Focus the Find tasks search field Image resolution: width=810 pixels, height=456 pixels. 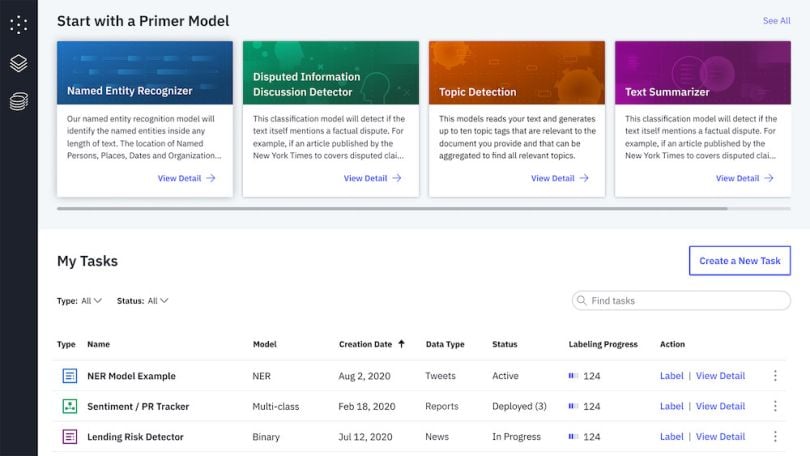[x=681, y=301]
